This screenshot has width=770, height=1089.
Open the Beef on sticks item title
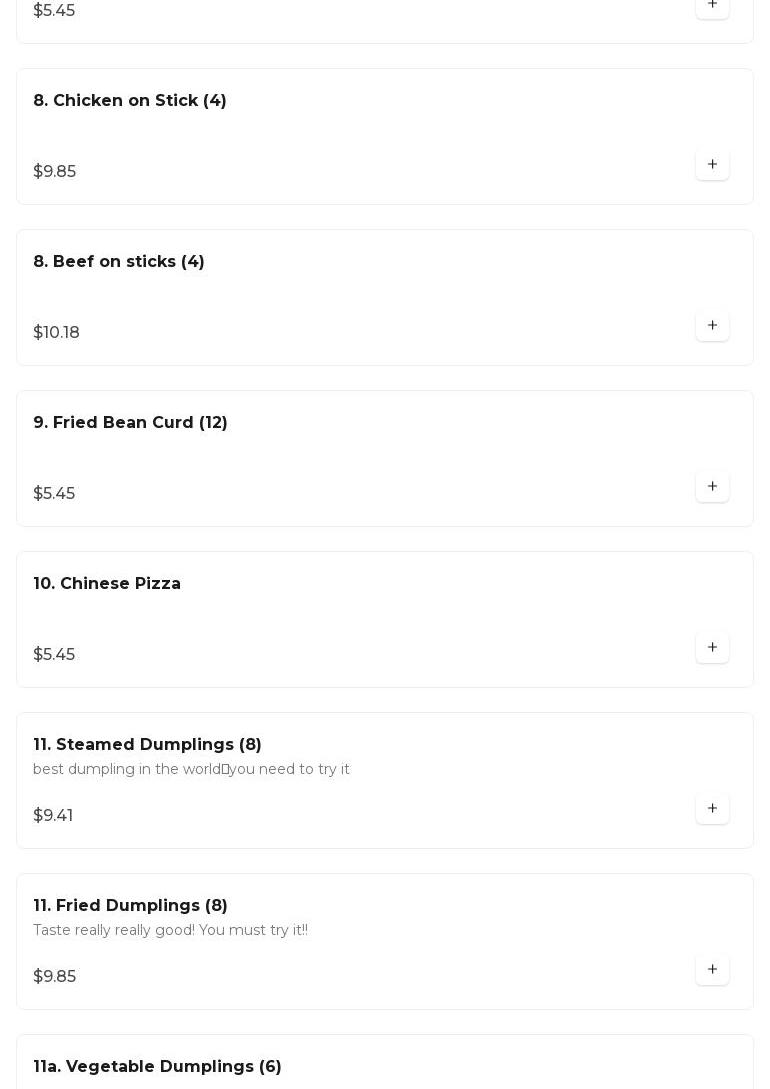coord(119,262)
